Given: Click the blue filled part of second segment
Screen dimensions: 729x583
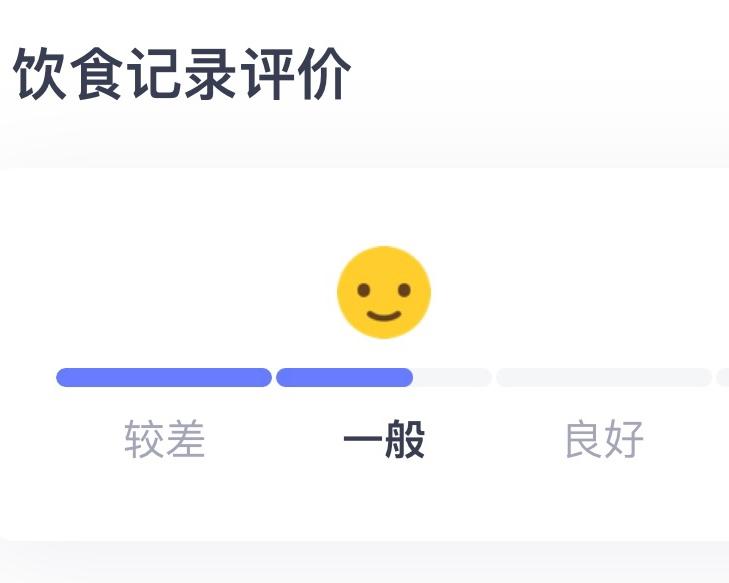Looking at the screenshot, I should (x=344, y=377).
